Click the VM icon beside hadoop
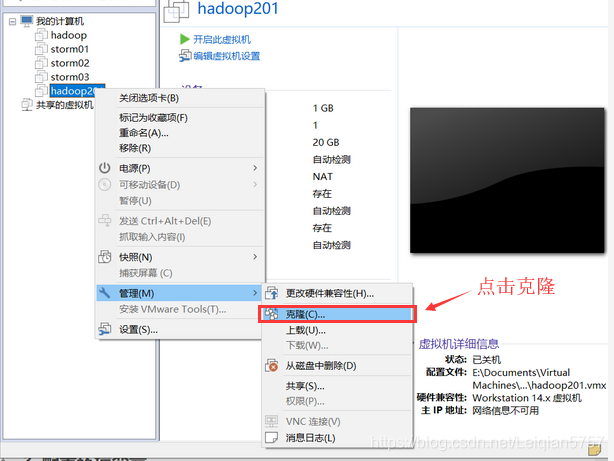 coord(41,35)
